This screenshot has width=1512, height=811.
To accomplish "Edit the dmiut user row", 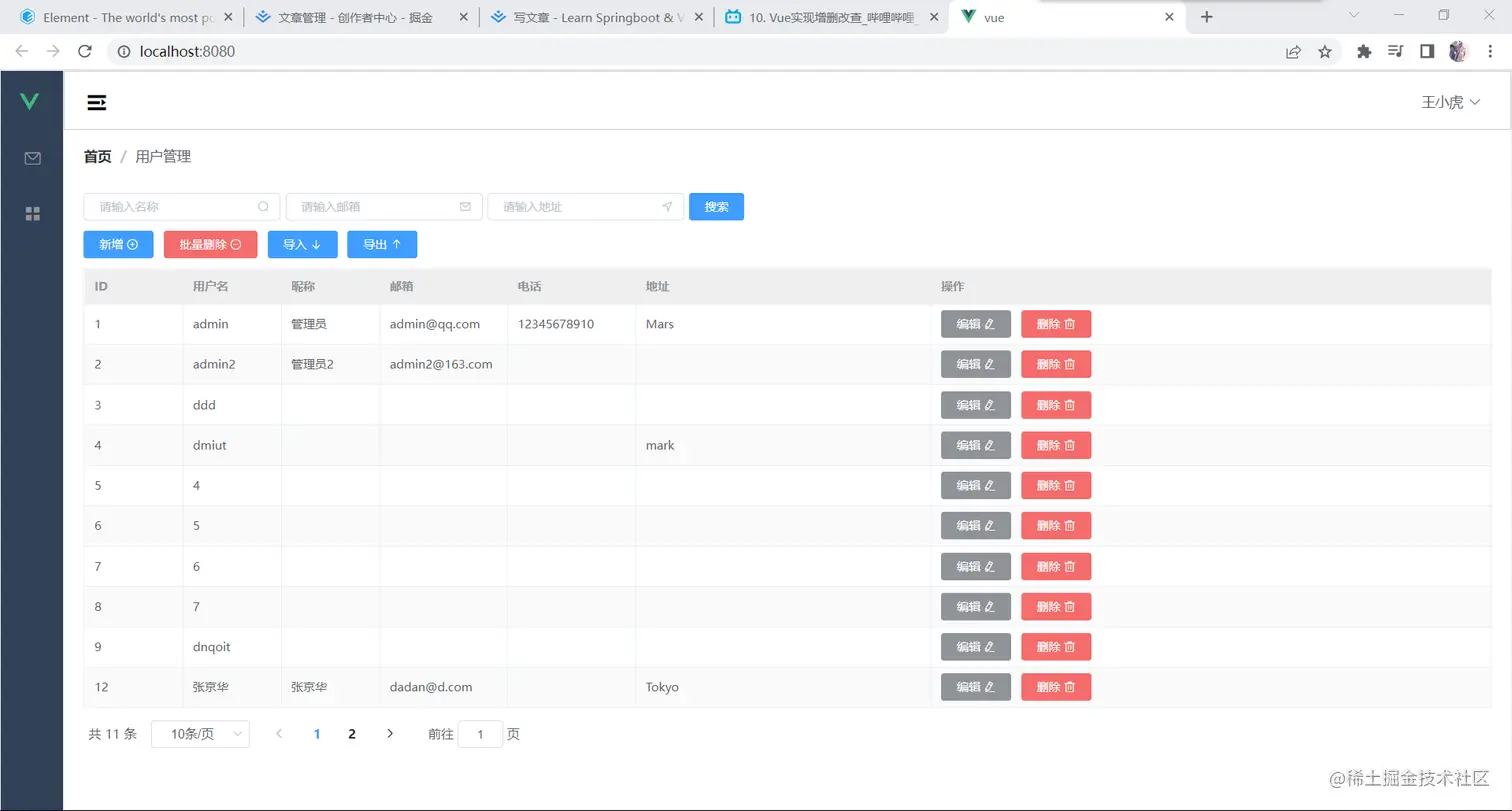I will tap(976, 445).
